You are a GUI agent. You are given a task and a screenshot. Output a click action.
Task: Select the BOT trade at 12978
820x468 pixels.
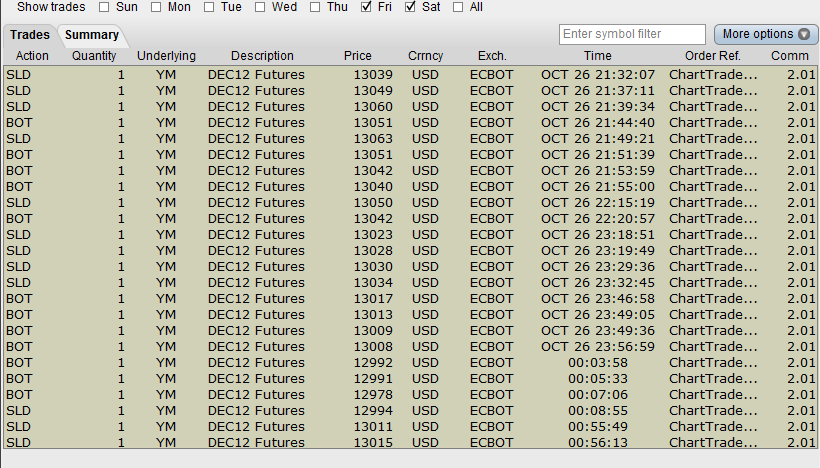click(x=409, y=395)
